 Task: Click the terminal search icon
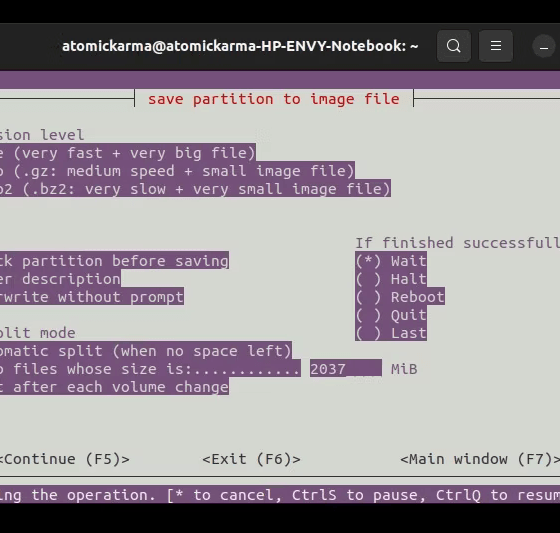coord(454,46)
